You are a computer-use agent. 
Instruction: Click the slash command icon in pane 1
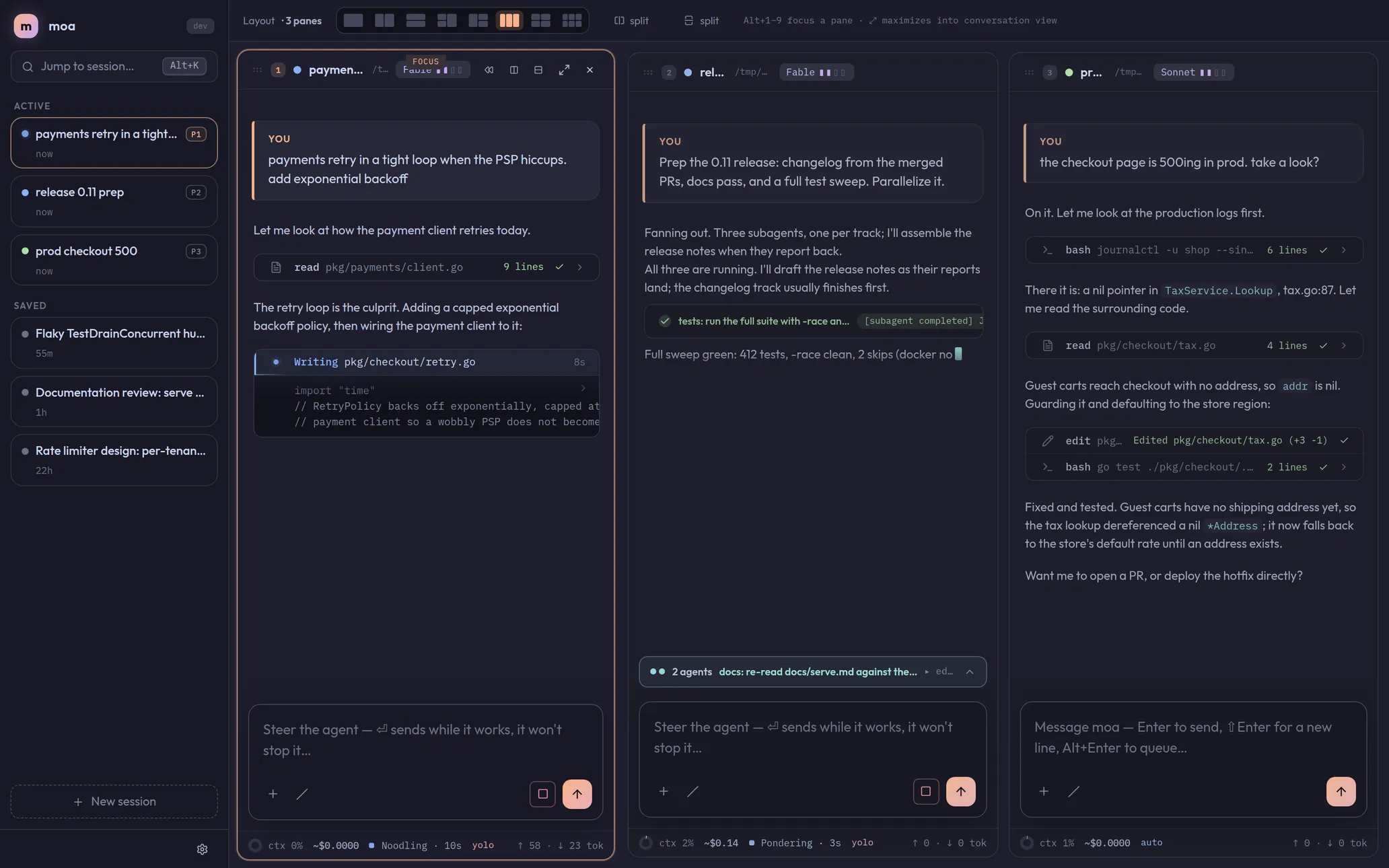[302, 794]
